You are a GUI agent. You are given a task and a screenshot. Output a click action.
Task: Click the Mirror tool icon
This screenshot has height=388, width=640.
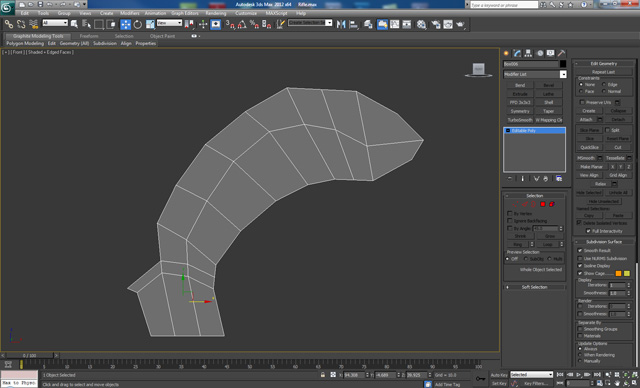(341, 24)
